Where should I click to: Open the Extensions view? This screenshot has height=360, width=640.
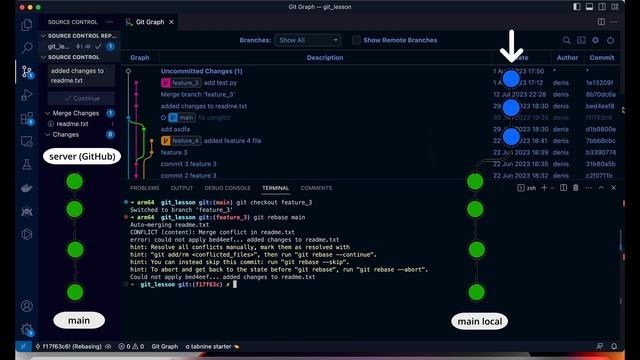27,118
